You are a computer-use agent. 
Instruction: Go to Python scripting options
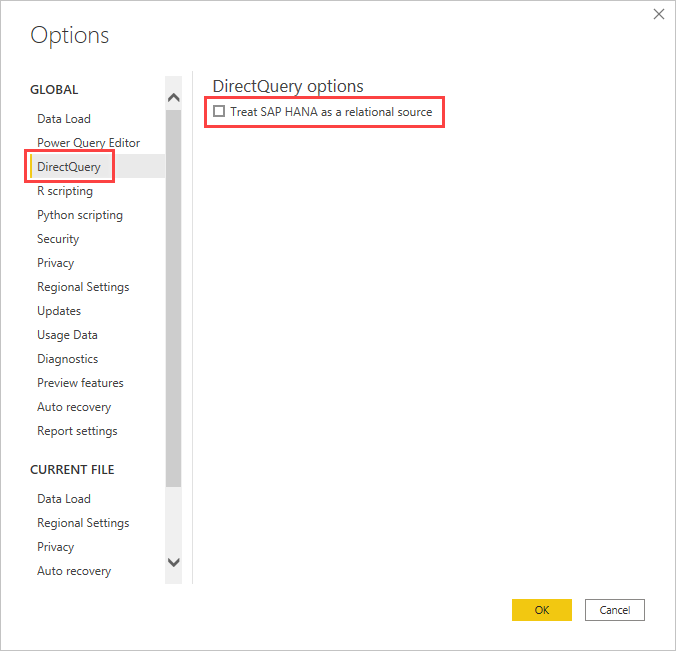(80, 215)
